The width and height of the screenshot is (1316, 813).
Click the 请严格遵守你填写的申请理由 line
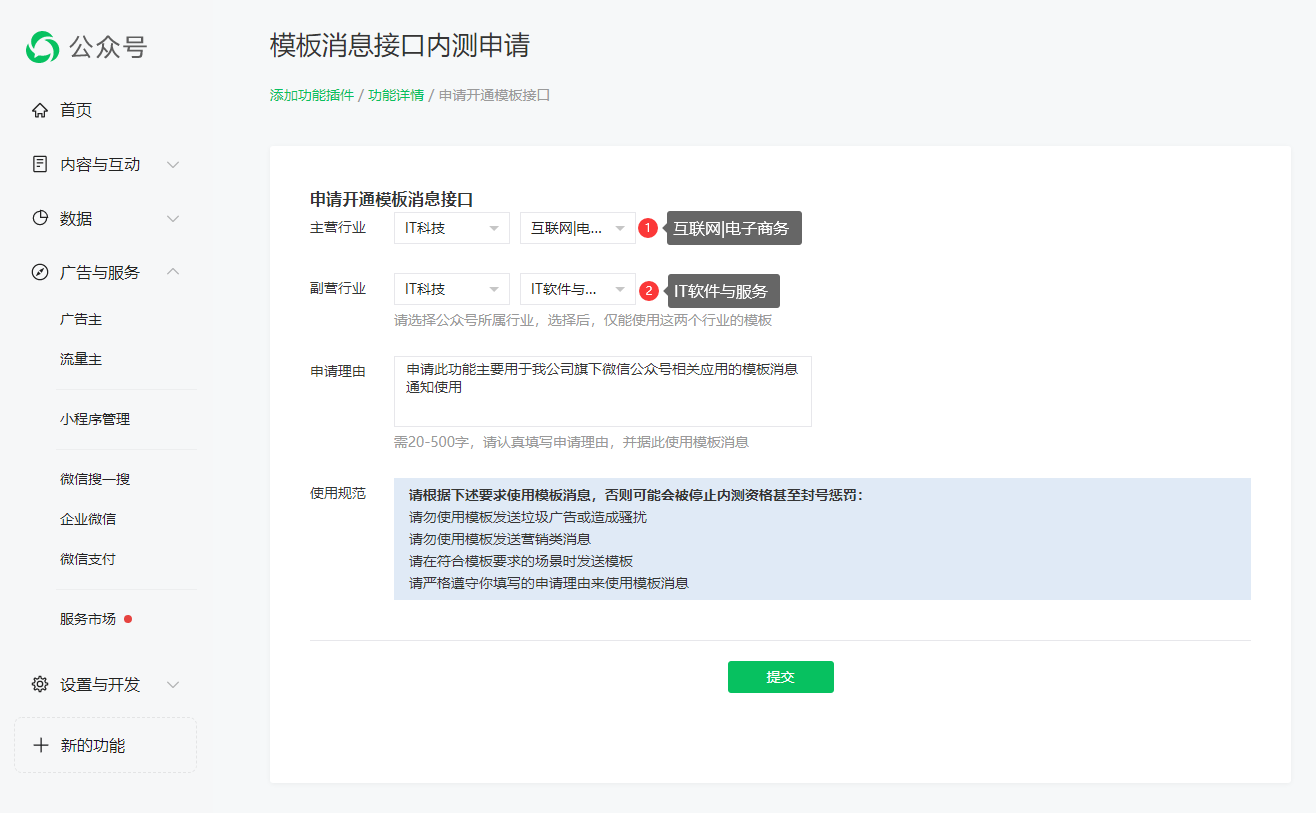point(549,583)
